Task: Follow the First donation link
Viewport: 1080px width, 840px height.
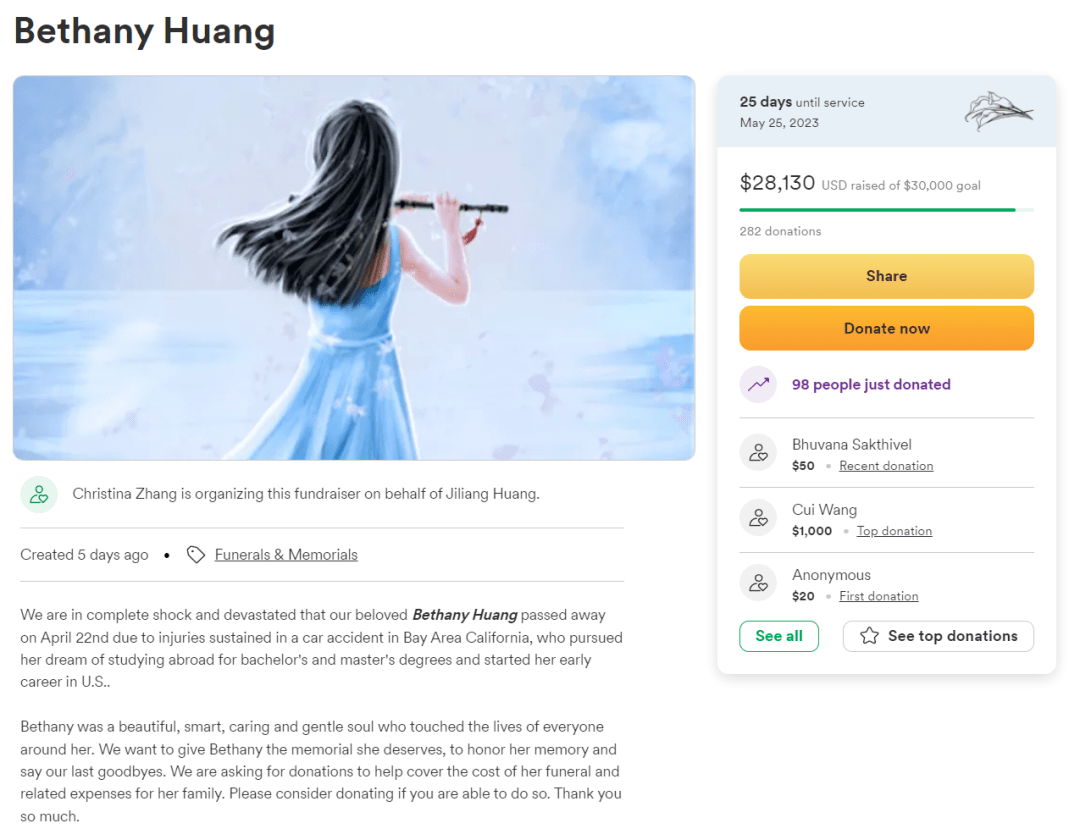Action: 878,596
